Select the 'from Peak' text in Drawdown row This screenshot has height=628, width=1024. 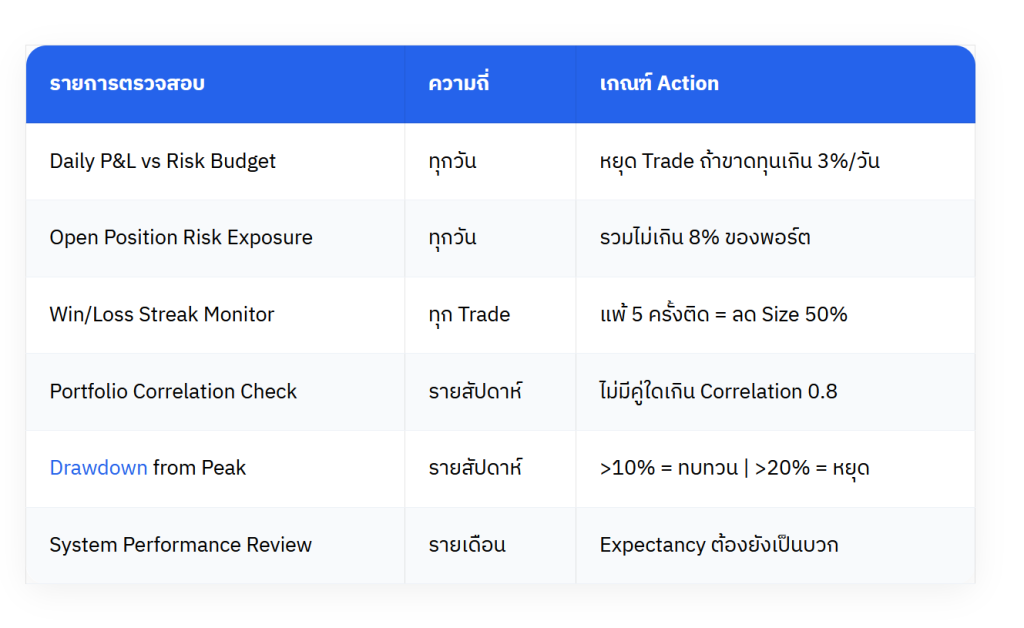click(199, 468)
